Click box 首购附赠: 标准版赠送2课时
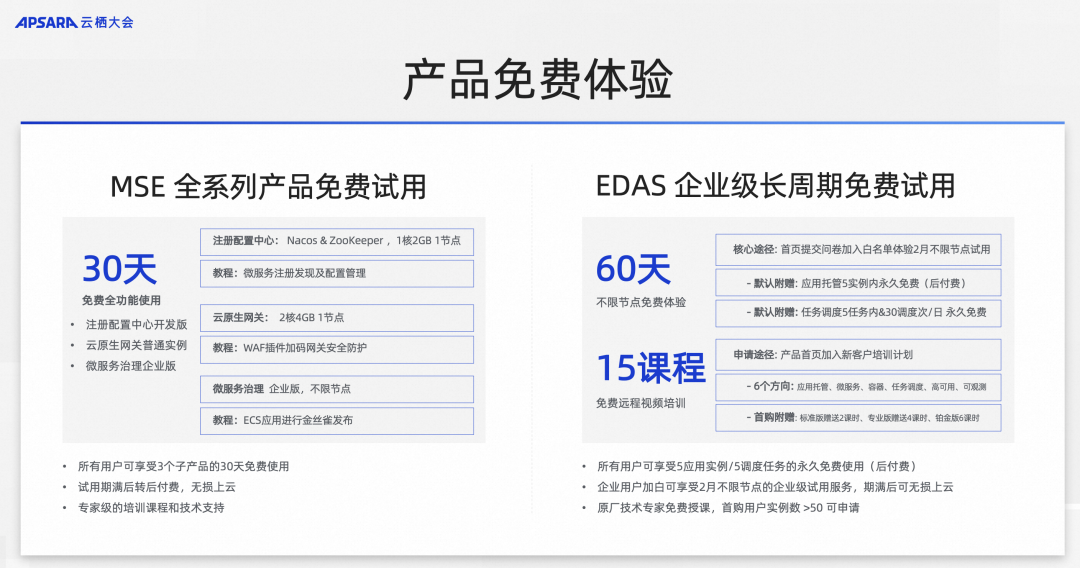This screenshot has height=568, width=1080. pyautogui.click(x=858, y=418)
